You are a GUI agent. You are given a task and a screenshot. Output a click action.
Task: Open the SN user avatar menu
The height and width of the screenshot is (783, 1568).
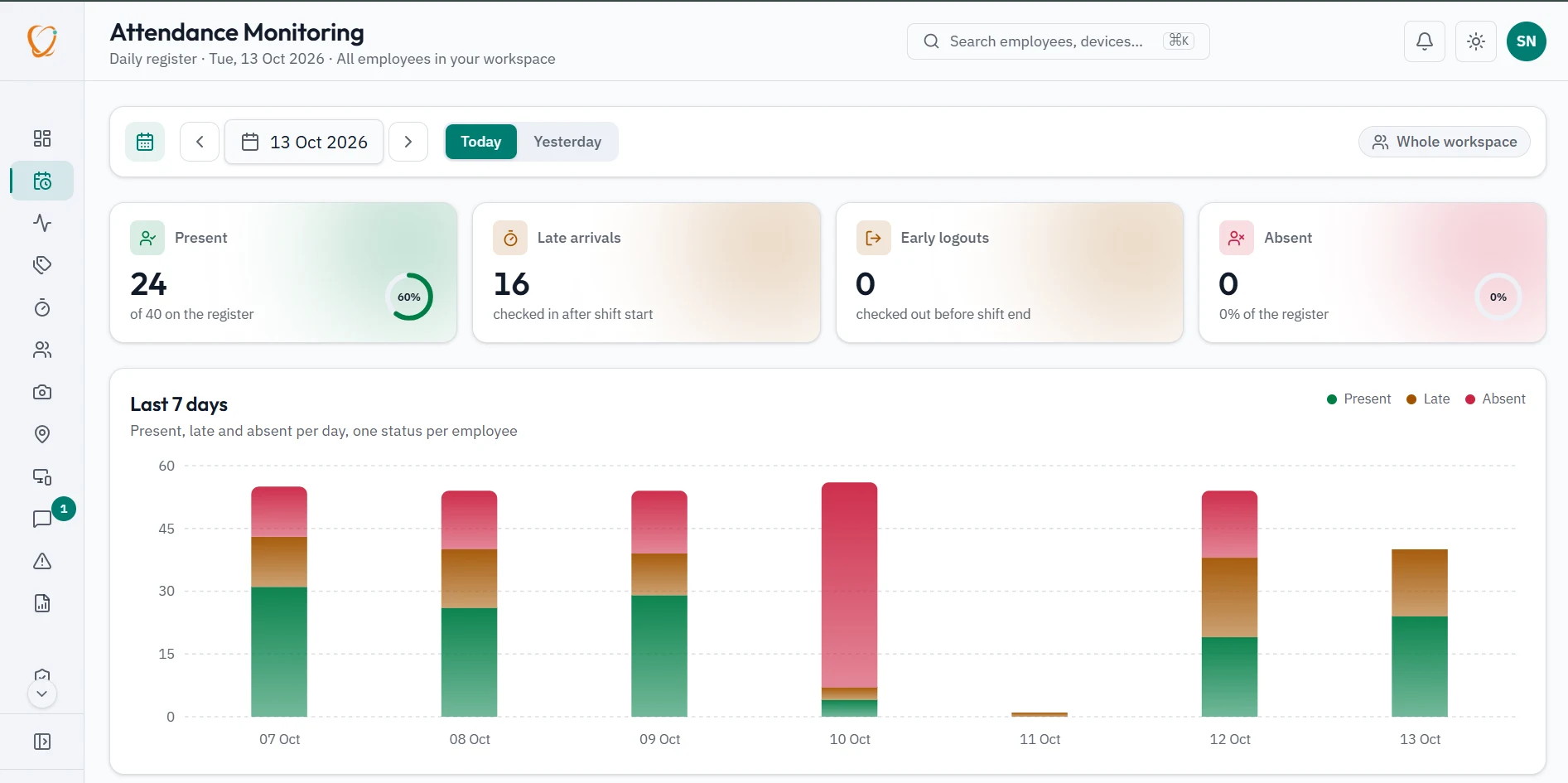coord(1527,41)
